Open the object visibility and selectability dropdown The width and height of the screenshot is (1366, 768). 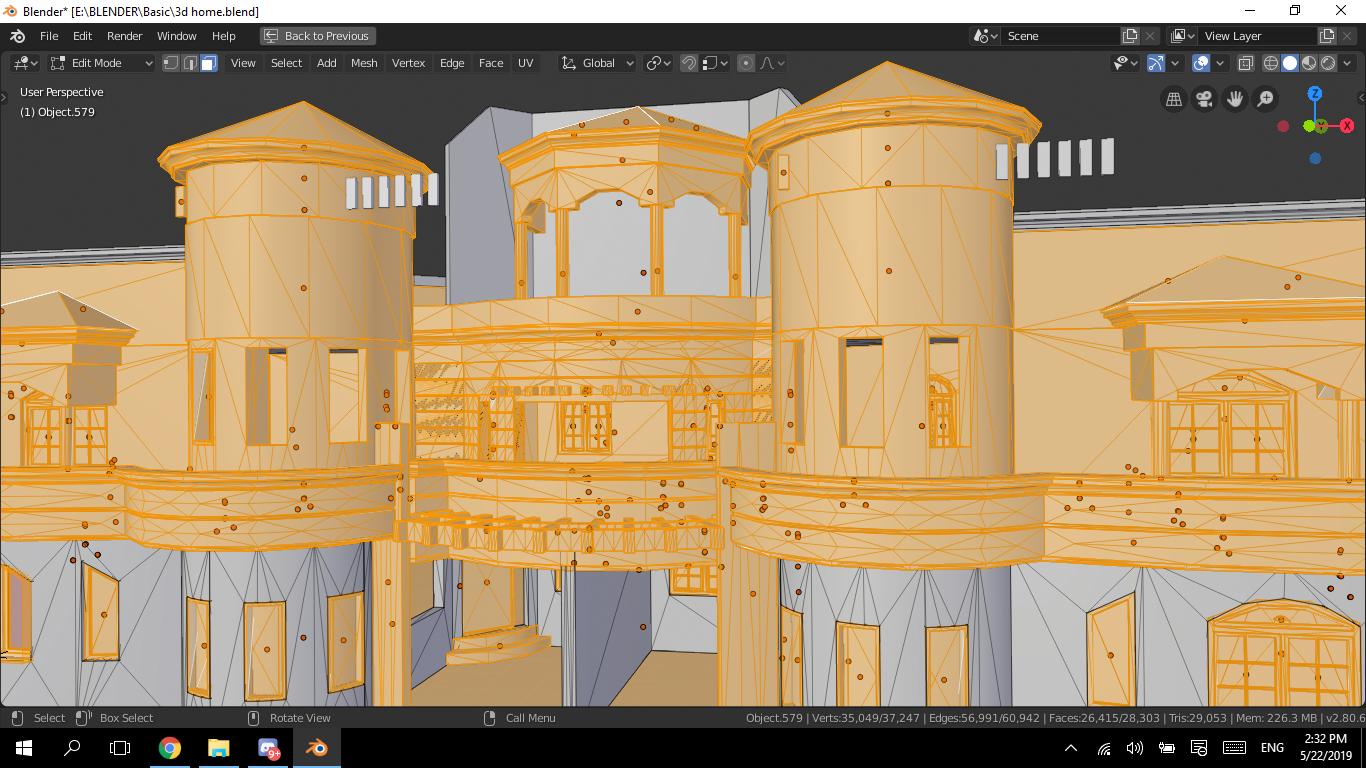click(x=1127, y=63)
